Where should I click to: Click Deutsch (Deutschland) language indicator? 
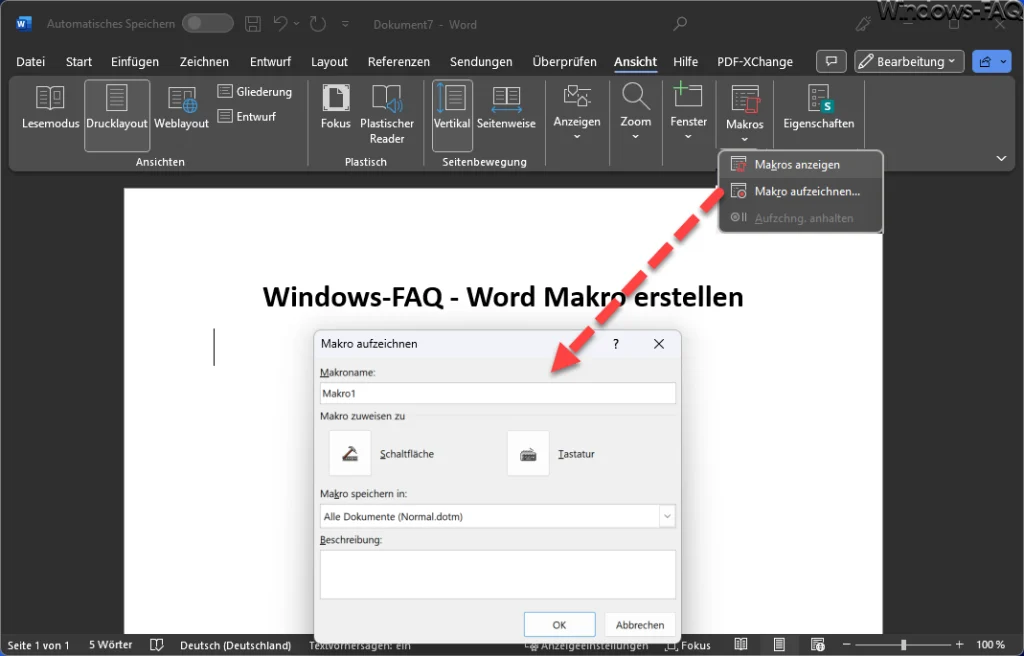[235, 645]
